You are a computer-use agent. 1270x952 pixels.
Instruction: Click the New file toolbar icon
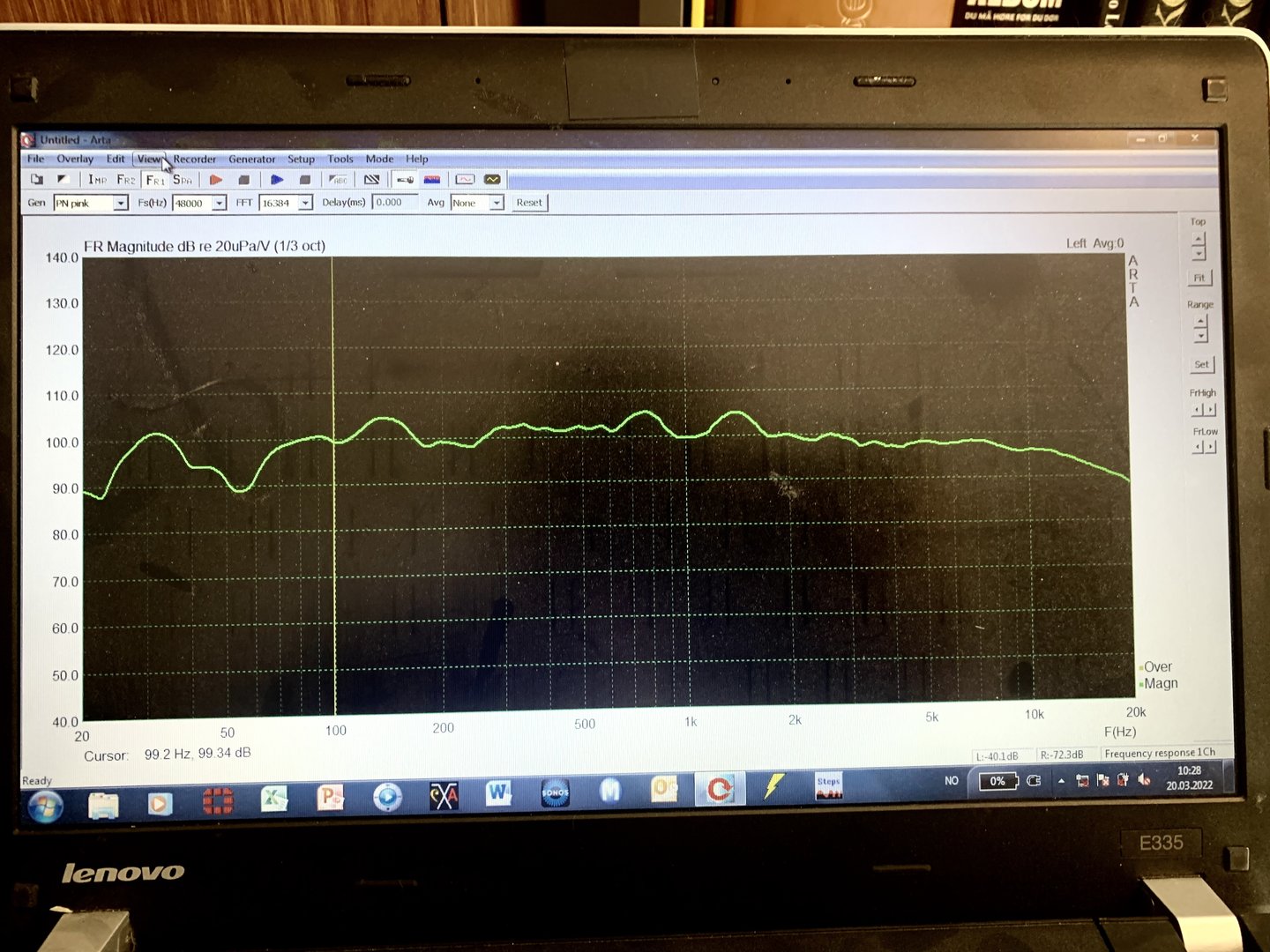tap(37, 179)
